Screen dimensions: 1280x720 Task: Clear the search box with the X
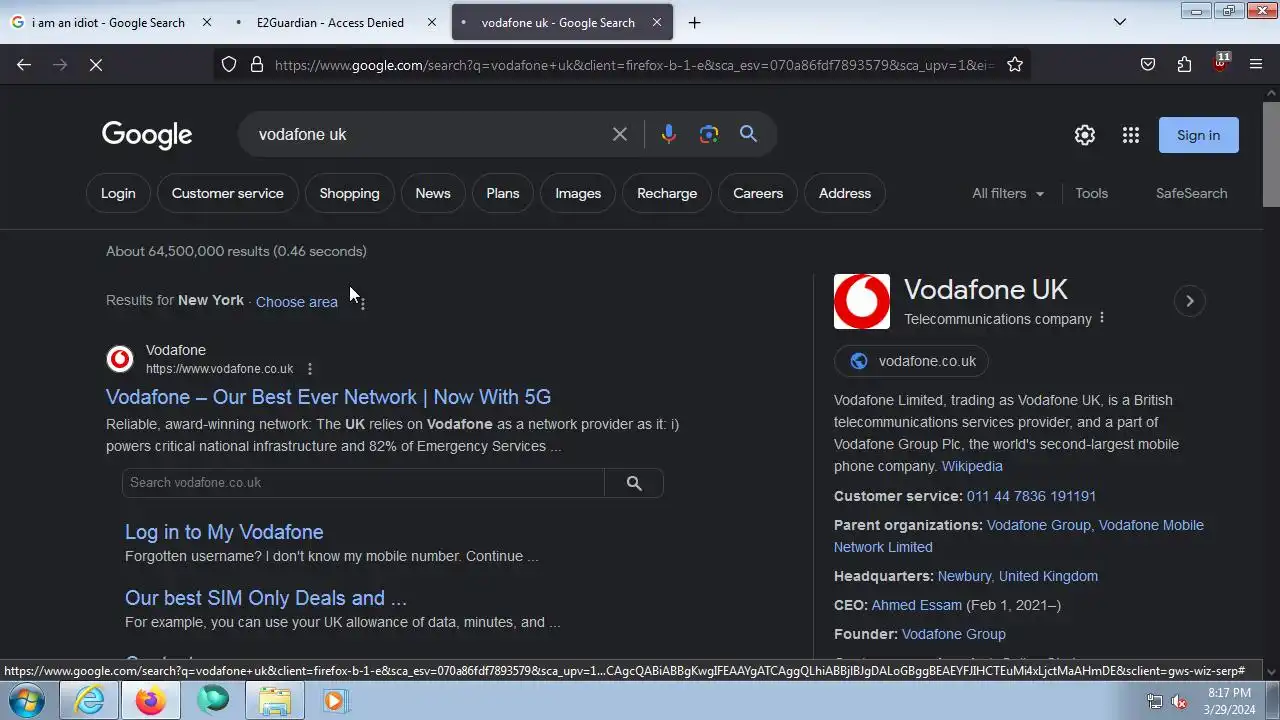[x=620, y=134]
